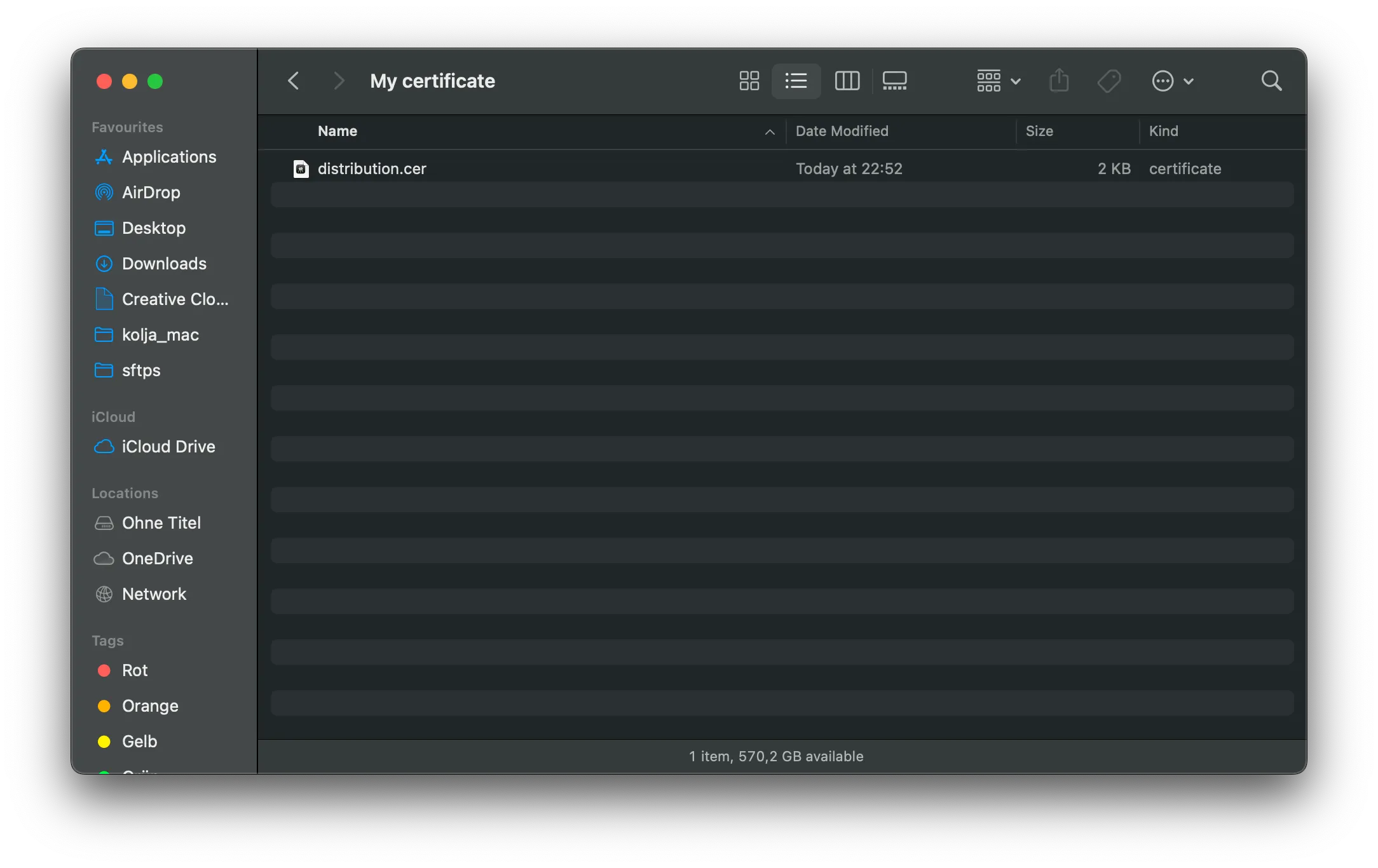Go back with the left chevron
Screen dimensions: 1378x868
pos(294,81)
